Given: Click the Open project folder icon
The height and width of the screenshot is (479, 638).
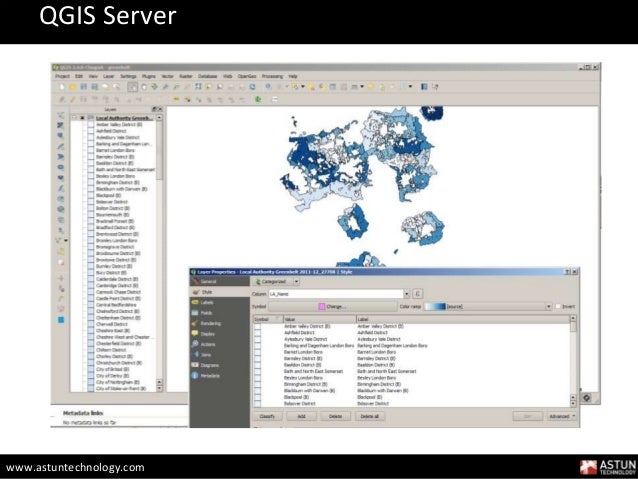Looking at the screenshot, I should pos(72,87).
